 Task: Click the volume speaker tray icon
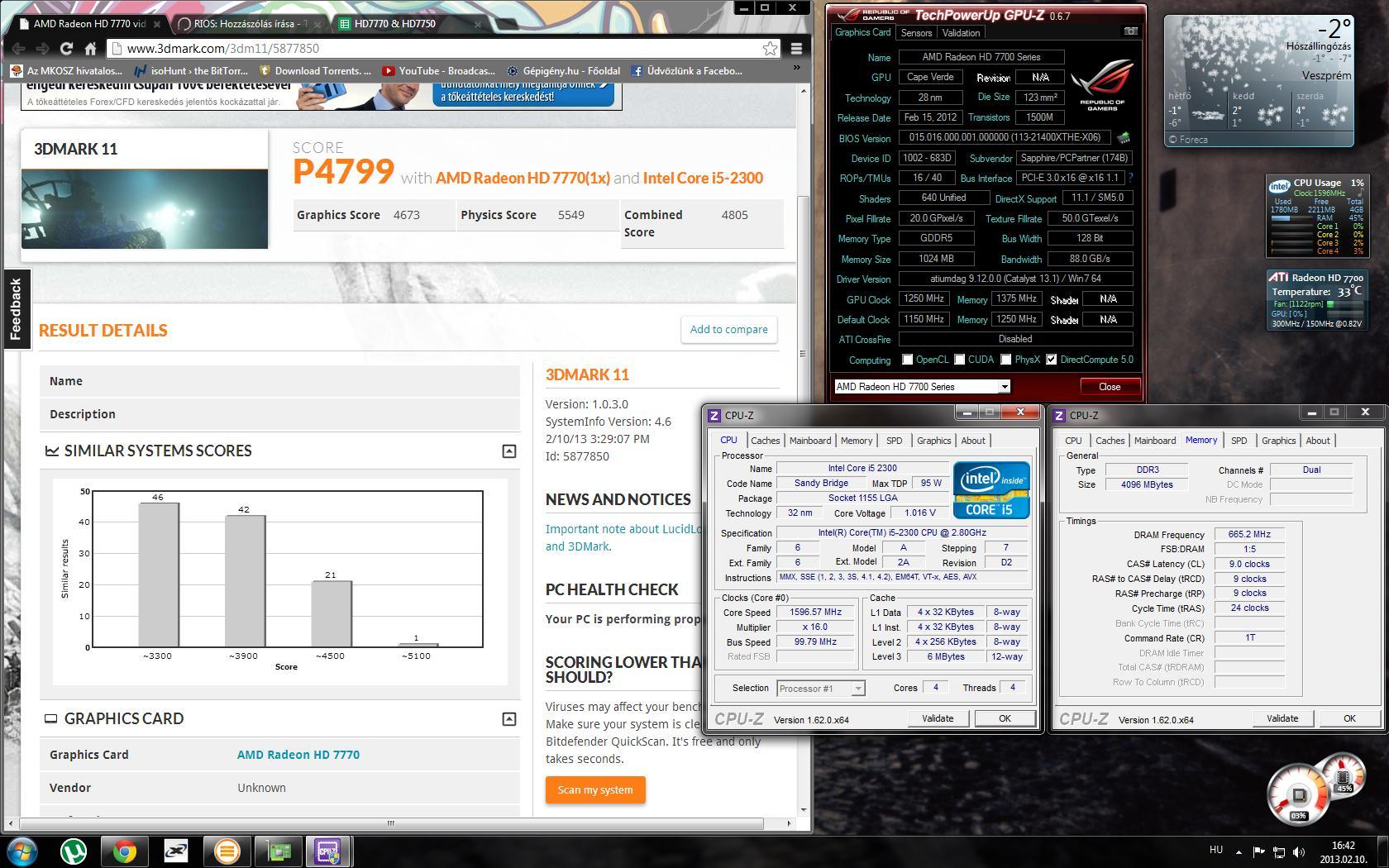coord(1299,851)
